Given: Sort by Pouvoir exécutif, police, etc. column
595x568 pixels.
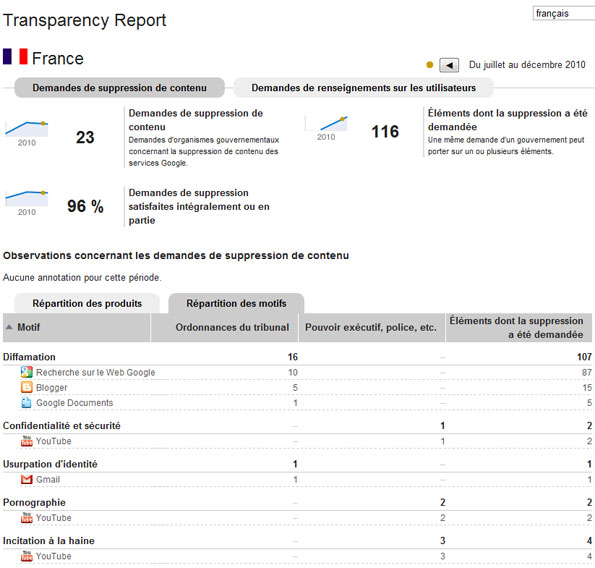Looking at the screenshot, I should [x=372, y=327].
